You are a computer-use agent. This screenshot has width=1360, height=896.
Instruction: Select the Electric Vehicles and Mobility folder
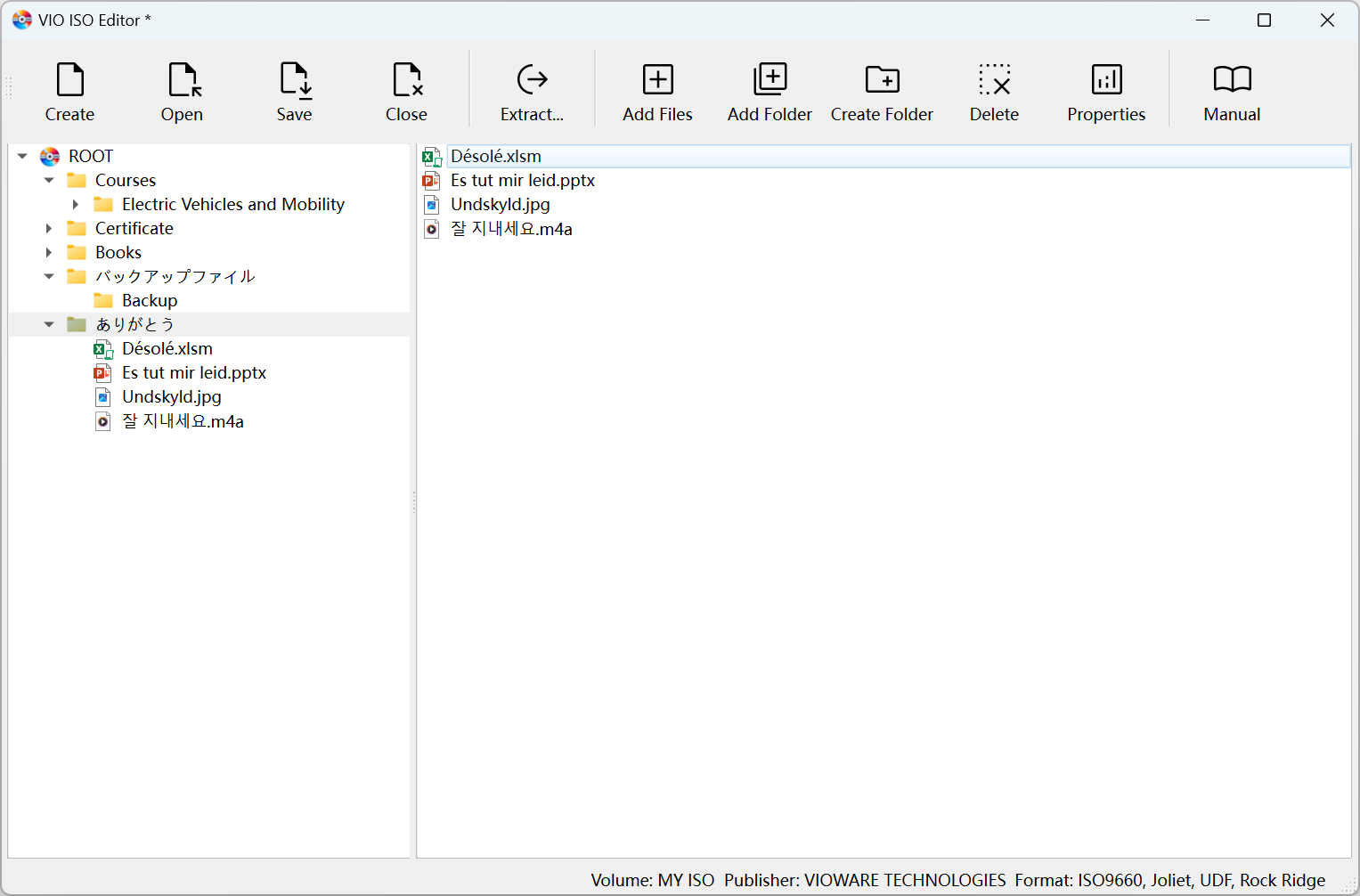(232, 204)
